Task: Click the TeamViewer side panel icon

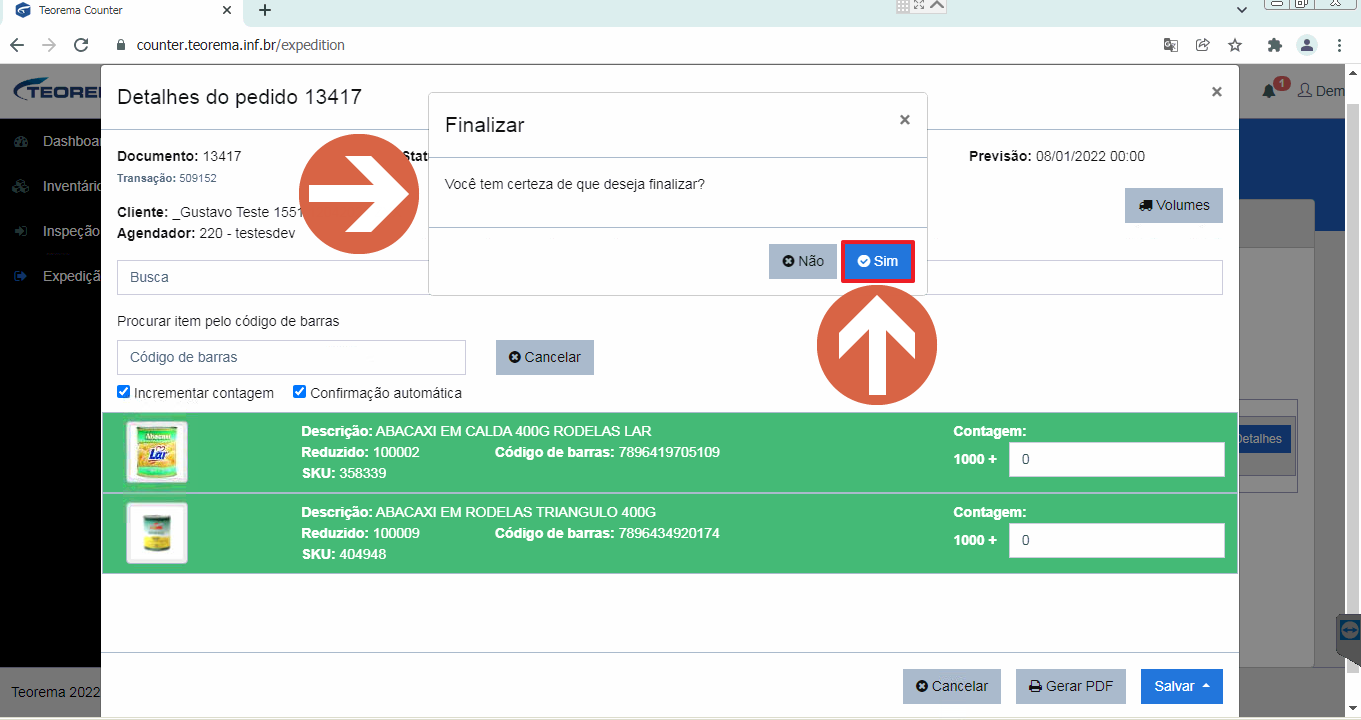Action: [1349, 632]
